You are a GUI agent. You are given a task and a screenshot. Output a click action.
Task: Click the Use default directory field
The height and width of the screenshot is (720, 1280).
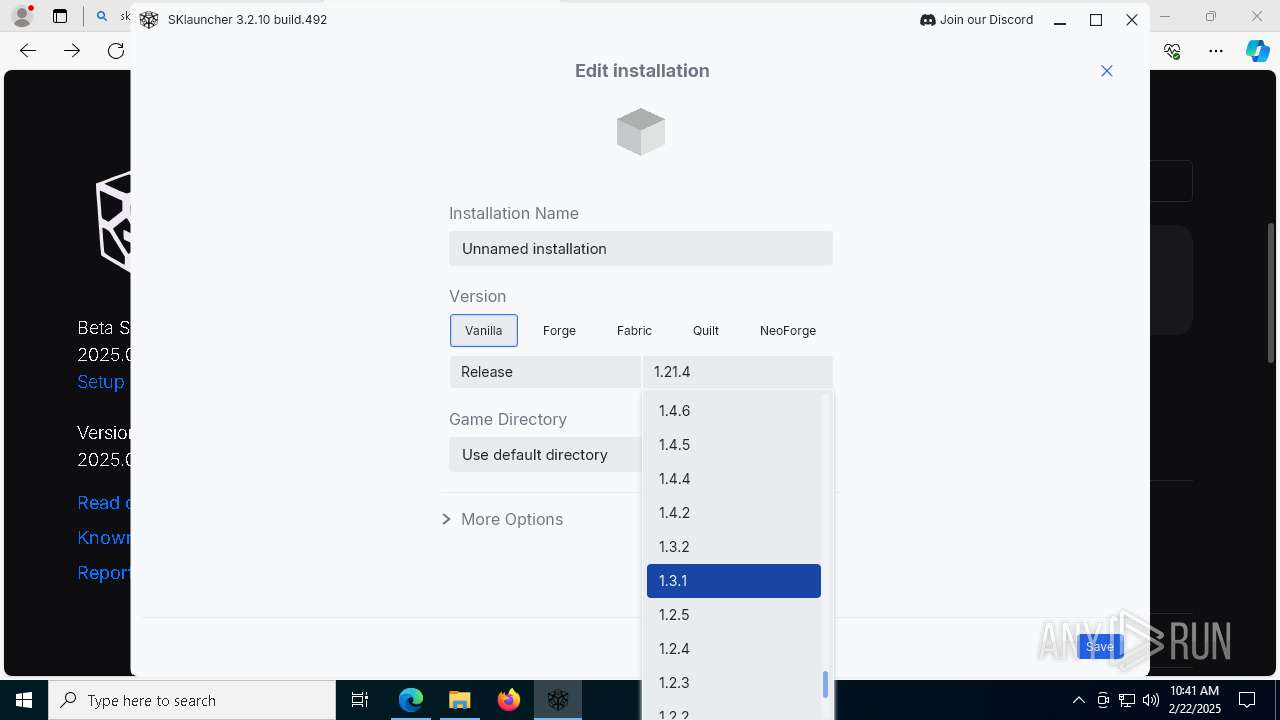(545, 455)
